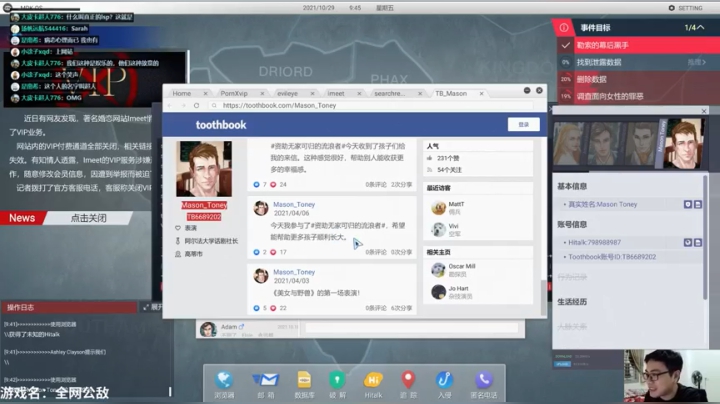The image size is (720, 404).
Task: Close the character info panel
Action: pyautogui.click(x=704, y=111)
